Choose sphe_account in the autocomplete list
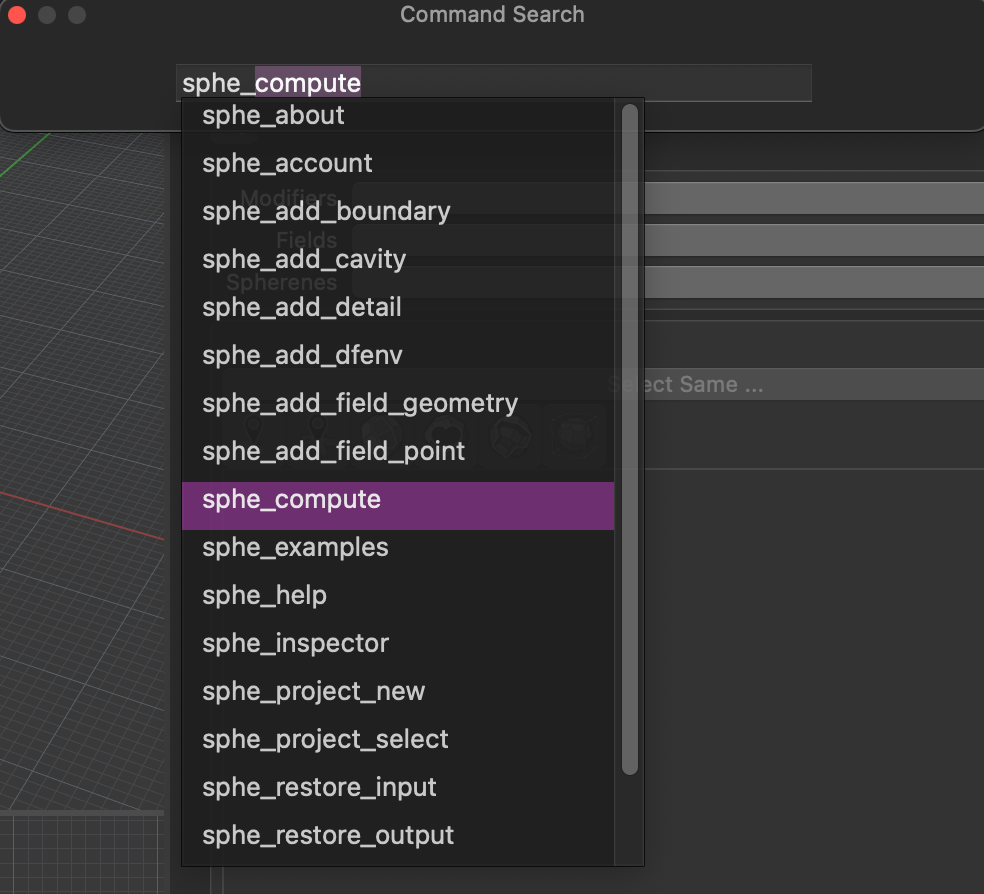984x894 pixels. (x=287, y=164)
